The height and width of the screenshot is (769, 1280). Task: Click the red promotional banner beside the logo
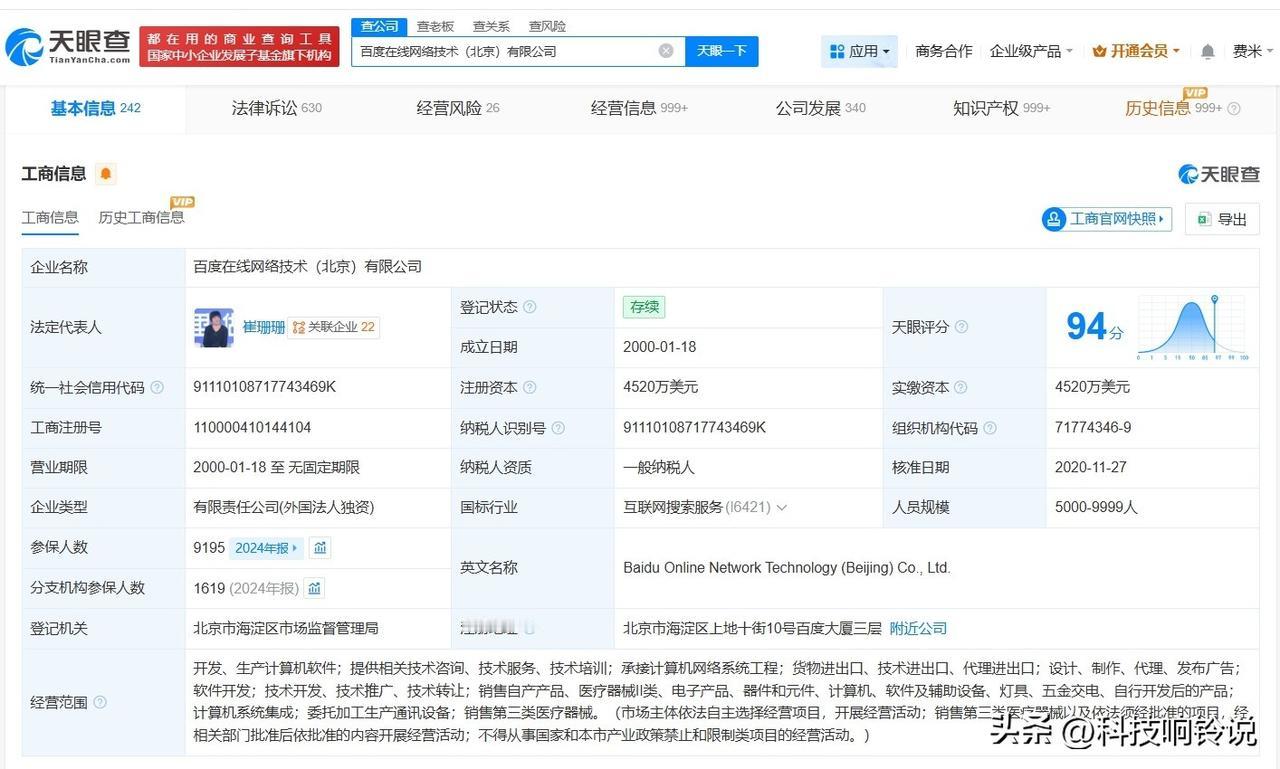click(239, 47)
